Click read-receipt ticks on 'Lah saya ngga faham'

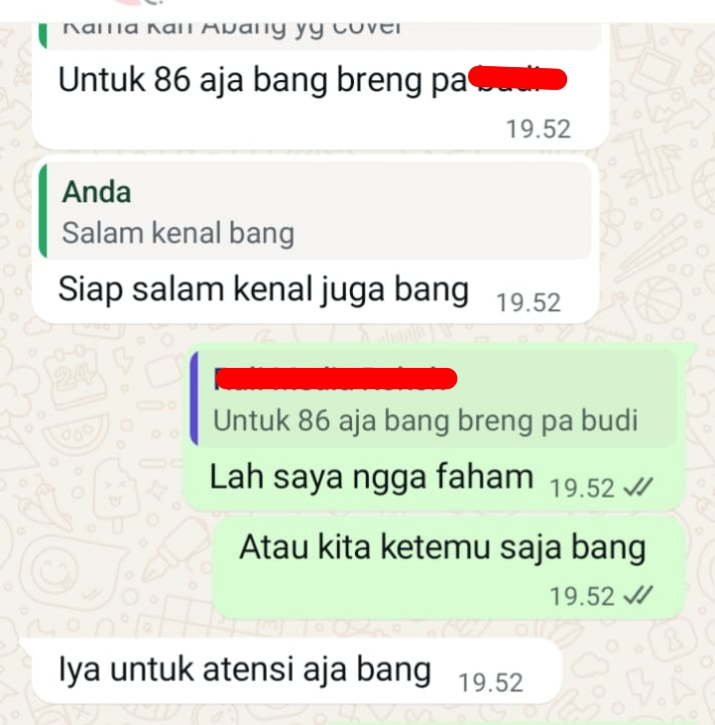(x=638, y=487)
